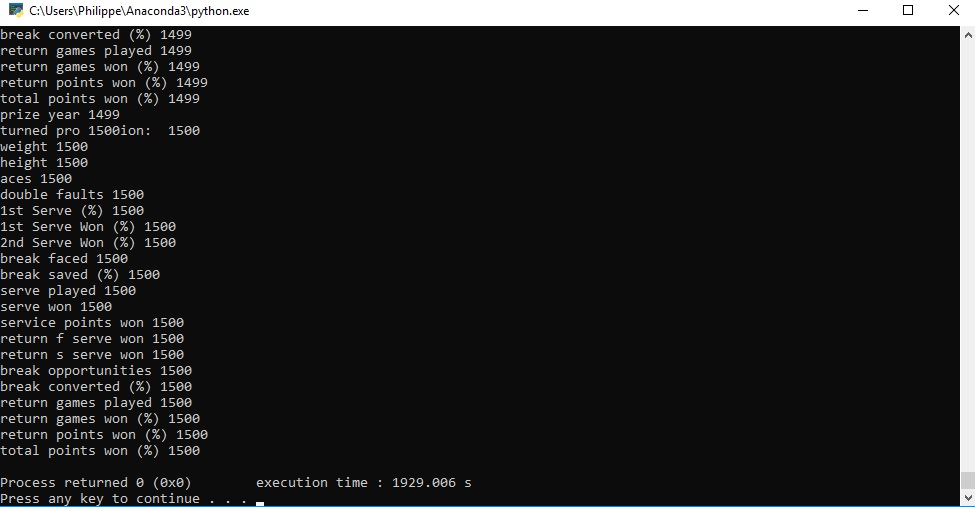Click the Python console icon in title bar

(16, 11)
